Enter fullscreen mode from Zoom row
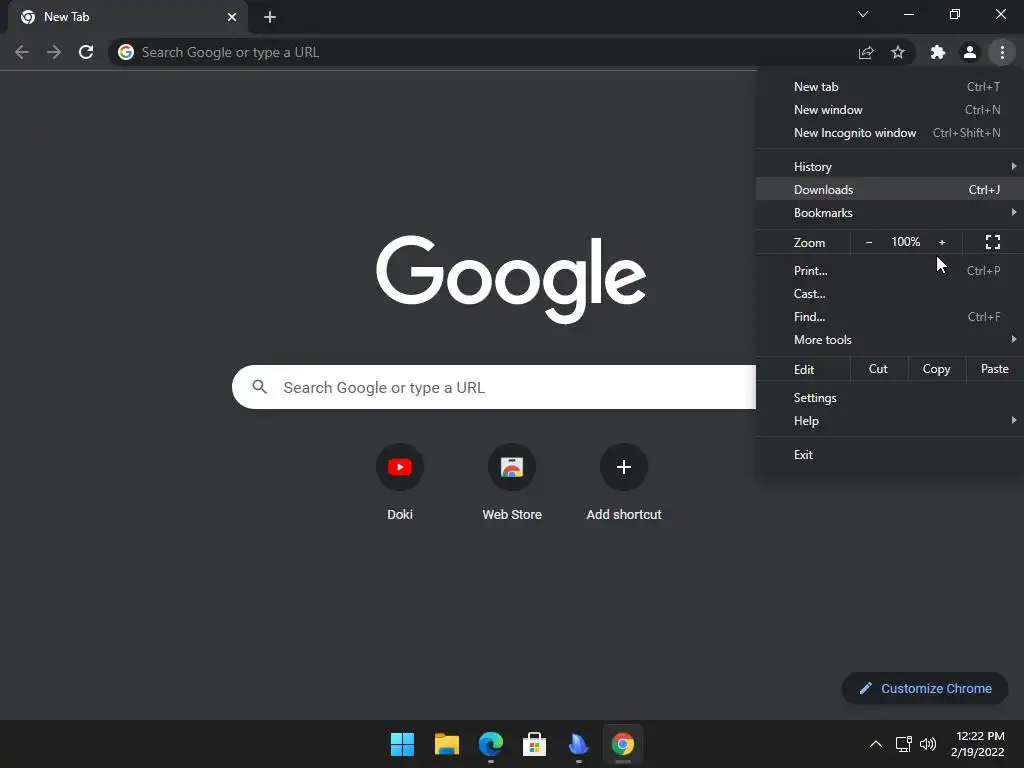The width and height of the screenshot is (1024, 768). tap(993, 242)
